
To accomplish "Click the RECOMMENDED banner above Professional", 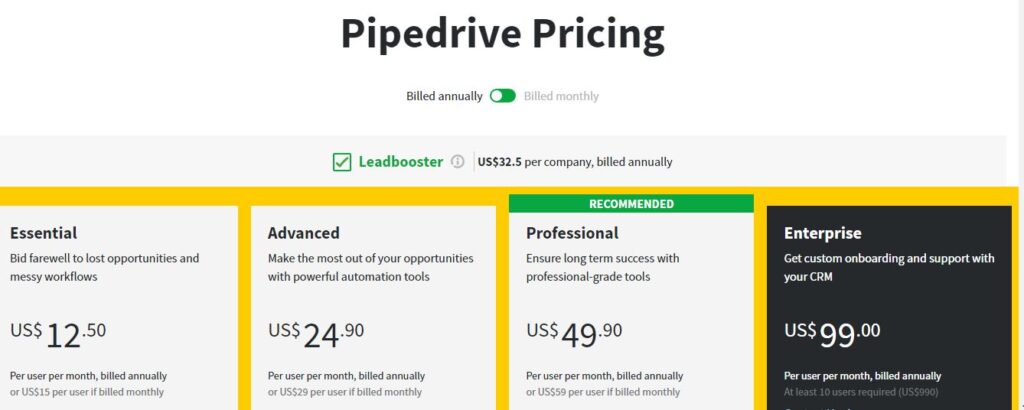I will (x=631, y=204).
